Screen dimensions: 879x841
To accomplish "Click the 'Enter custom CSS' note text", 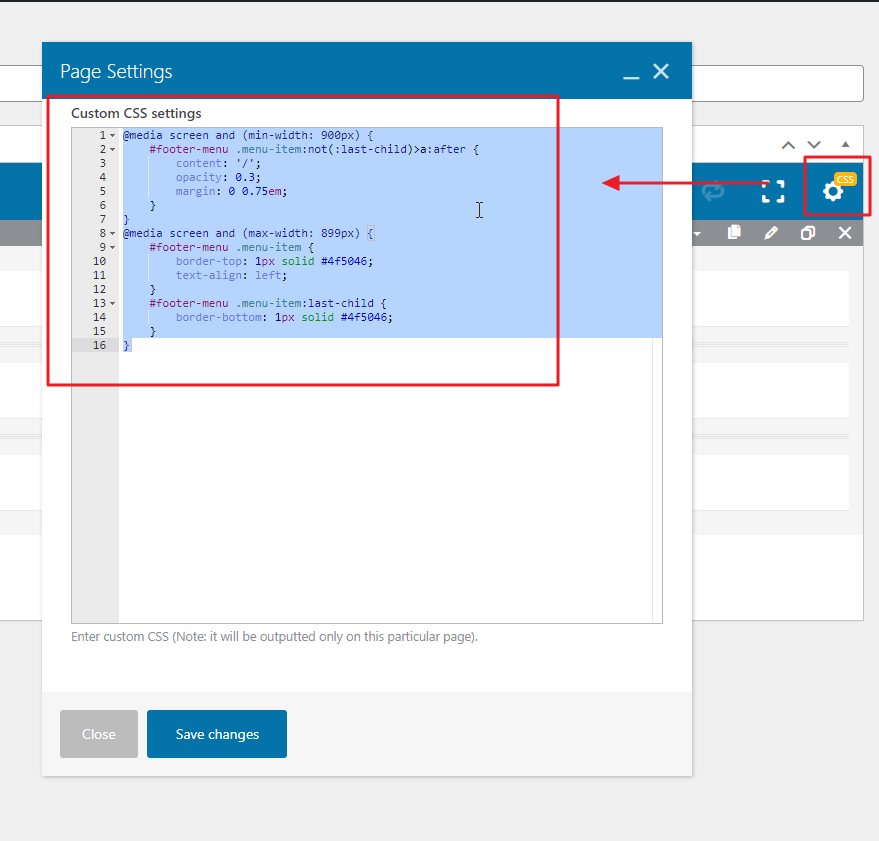I will [274, 637].
